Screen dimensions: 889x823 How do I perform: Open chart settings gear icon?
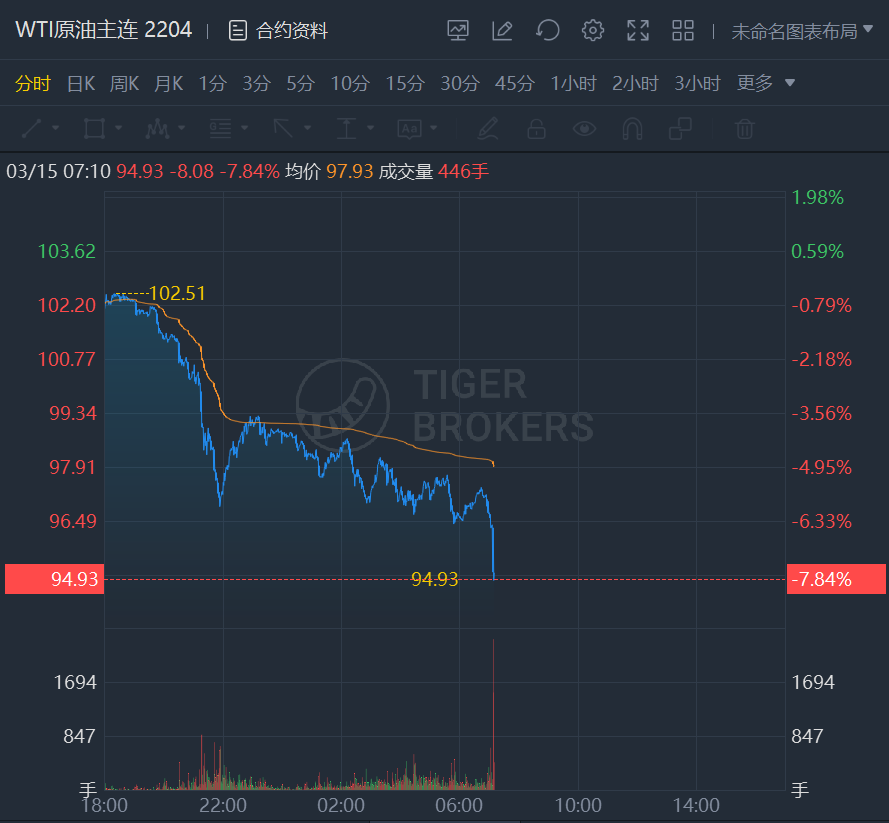[x=593, y=31]
